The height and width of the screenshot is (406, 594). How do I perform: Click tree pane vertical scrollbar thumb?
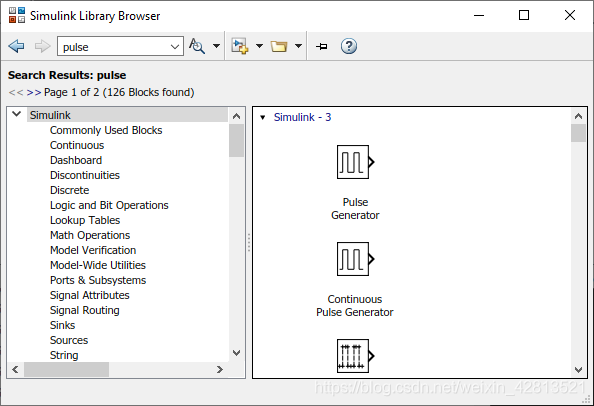tap(236, 140)
